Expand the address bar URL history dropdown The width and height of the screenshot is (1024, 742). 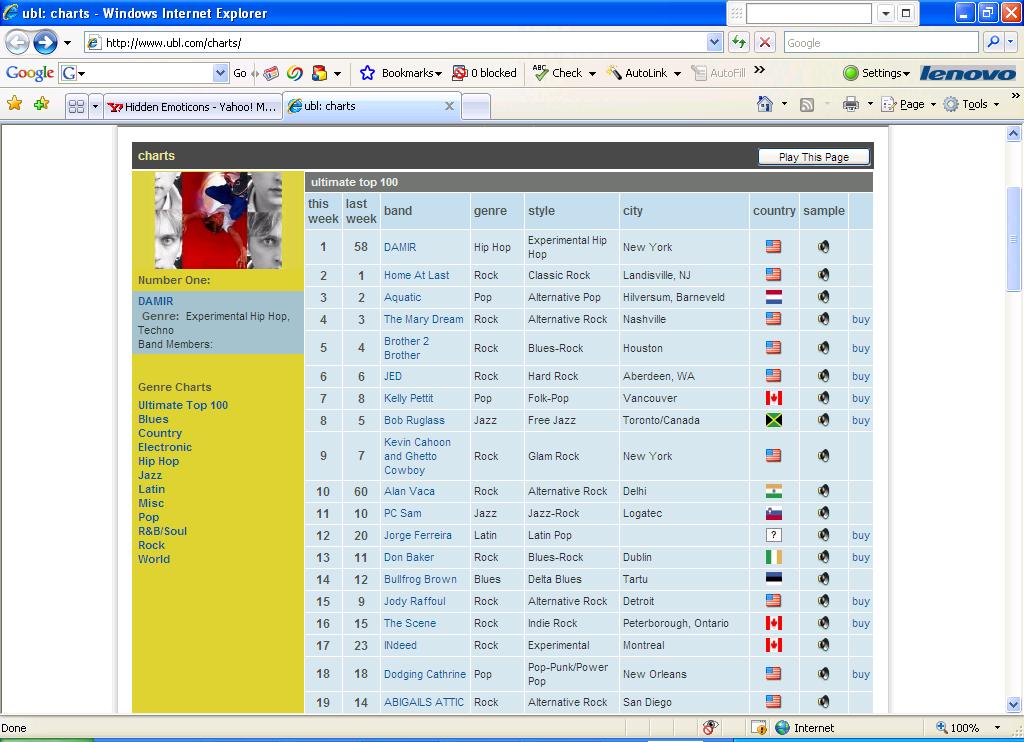[714, 42]
